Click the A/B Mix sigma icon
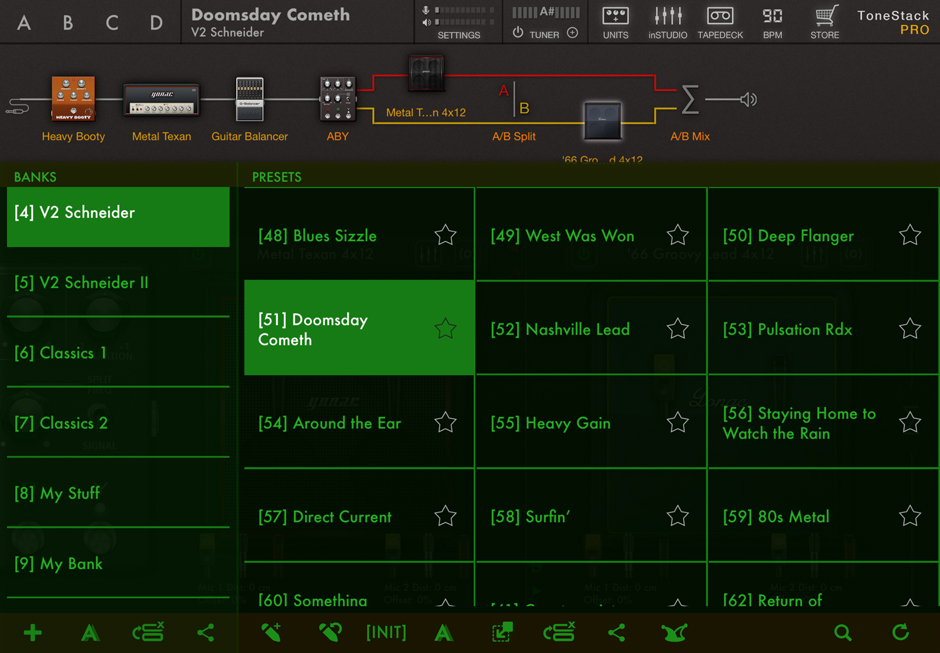The height and width of the screenshot is (653, 940). [x=689, y=100]
